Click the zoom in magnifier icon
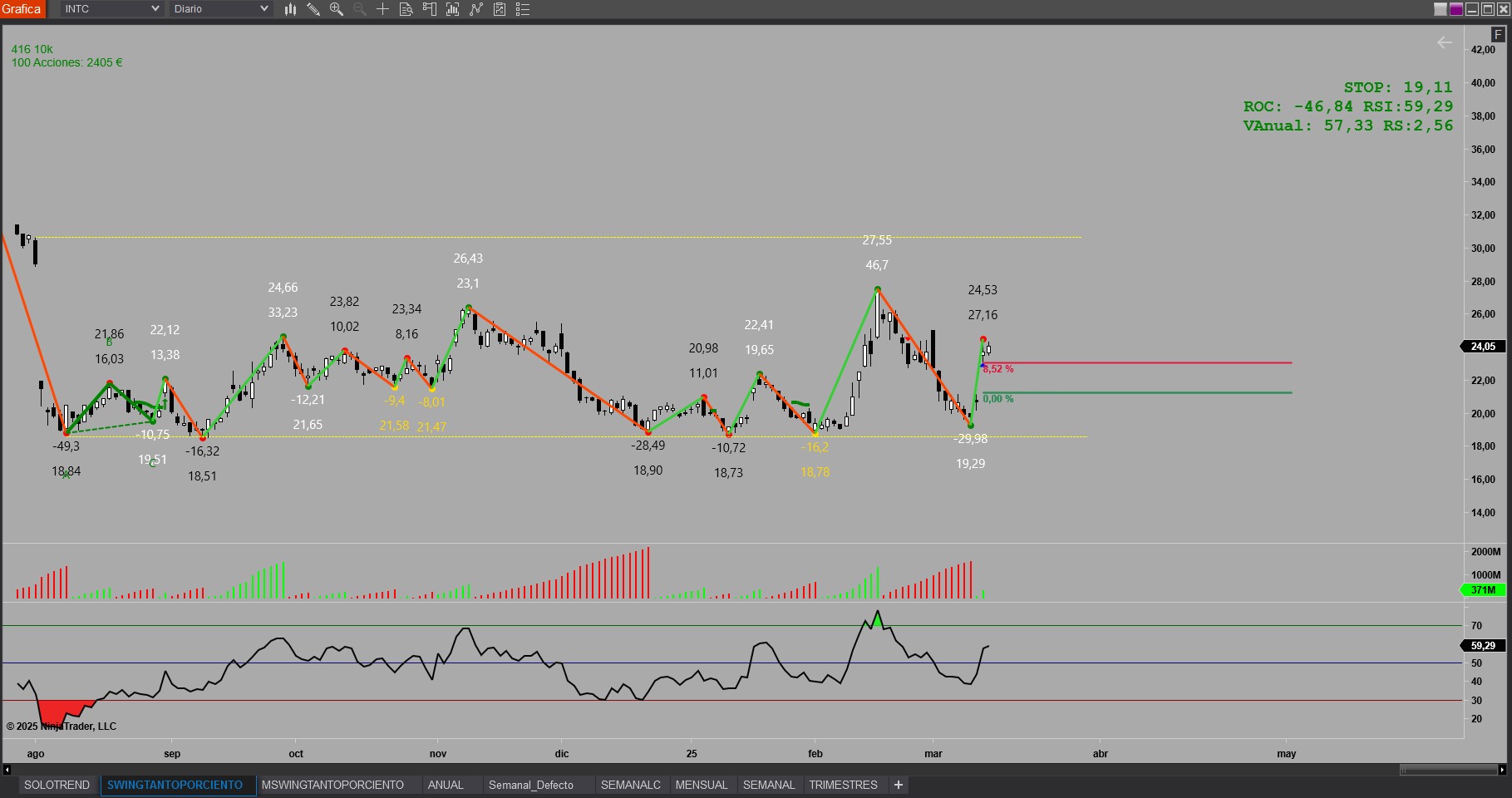The width and height of the screenshot is (1512, 798). (337, 9)
